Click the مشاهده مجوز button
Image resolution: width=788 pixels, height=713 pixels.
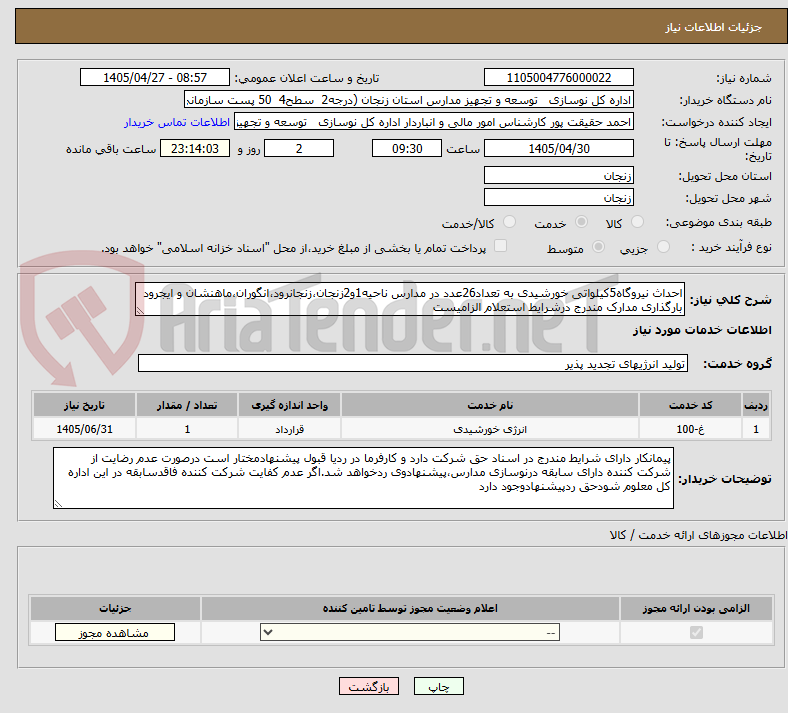[x=115, y=633]
